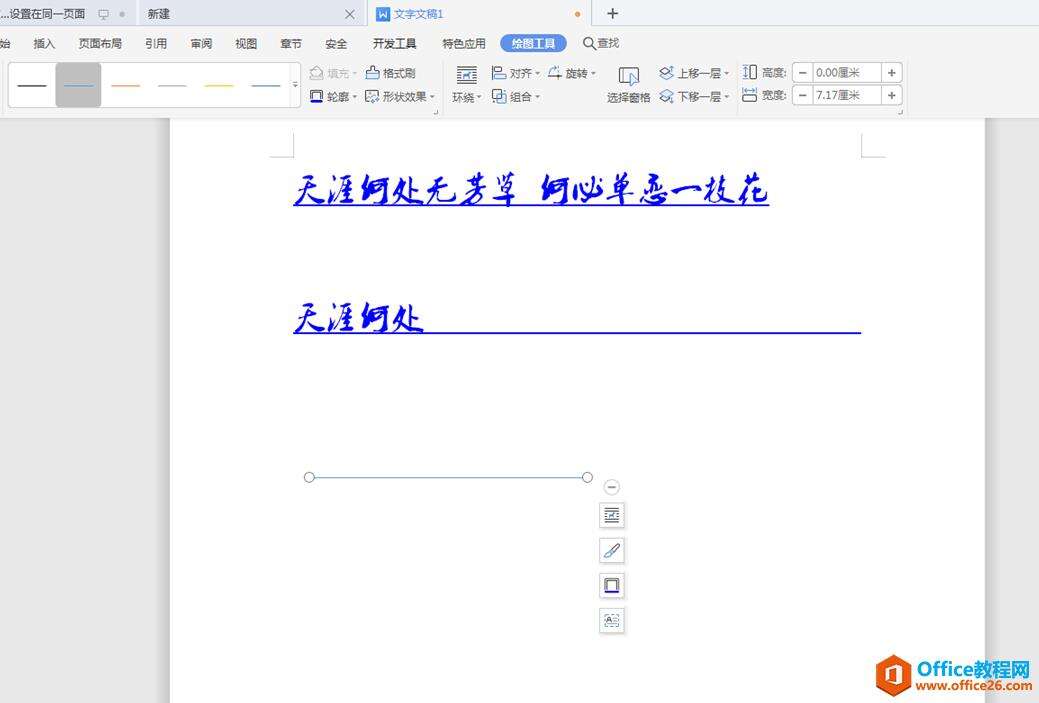Screen dimensions: 1039x703
Task: Click floating layout options icon
Action: (612, 515)
